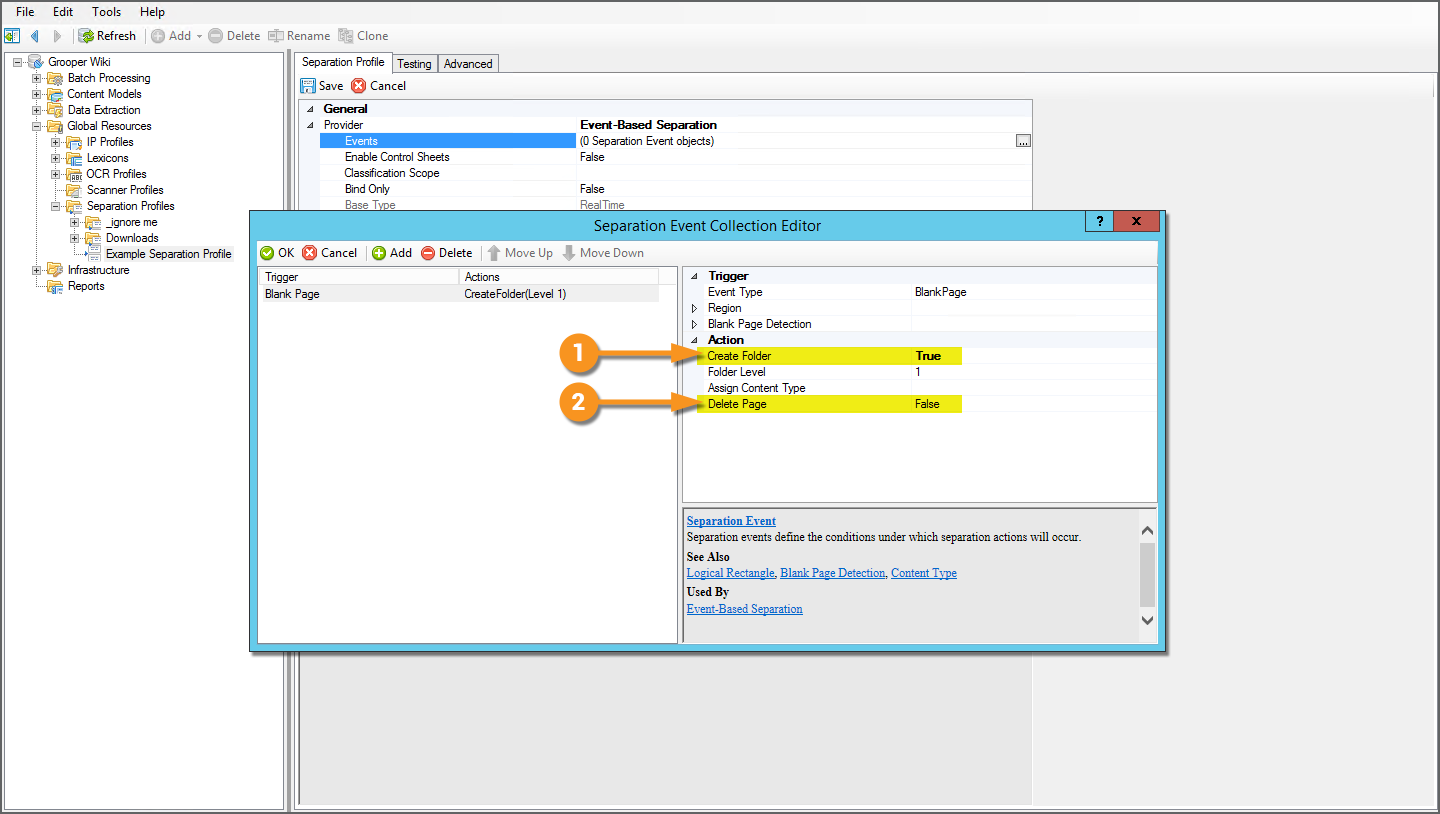Follow the Event-Based Separation link
This screenshot has height=814, width=1440.
point(744,609)
